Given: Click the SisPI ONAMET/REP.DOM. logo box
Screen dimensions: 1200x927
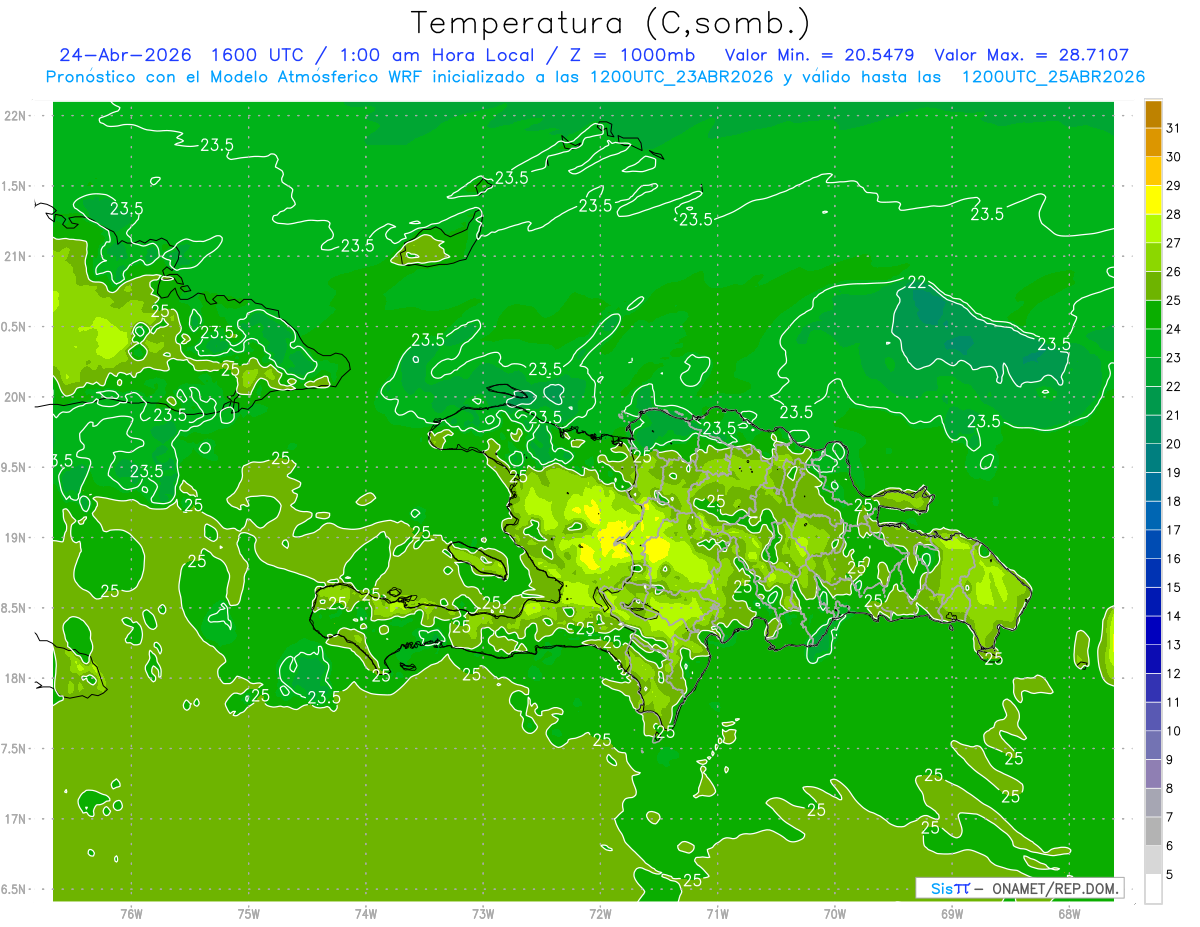Looking at the screenshot, I should (x=1019, y=888).
